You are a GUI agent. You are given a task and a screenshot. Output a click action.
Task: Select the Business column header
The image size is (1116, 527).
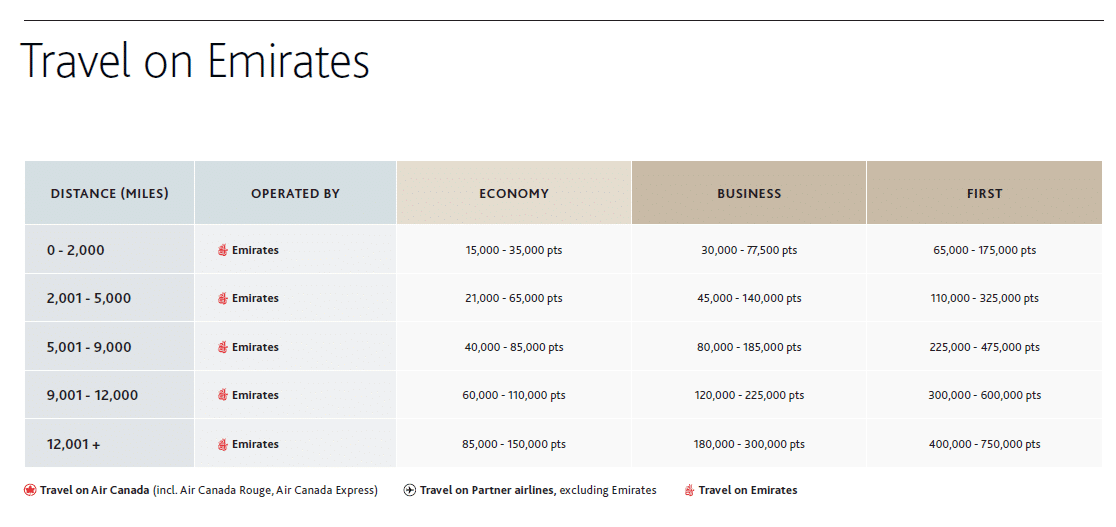pyautogui.click(x=749, y=193)
